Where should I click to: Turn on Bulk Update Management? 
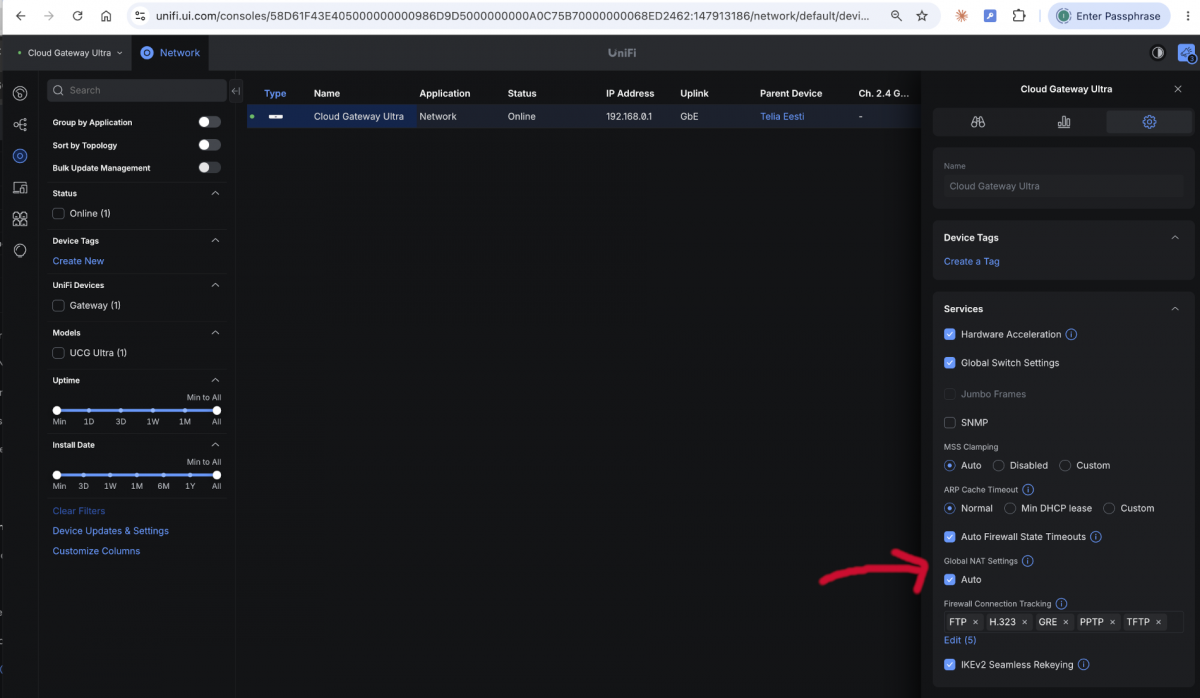pyautogui.click(x=209, y=168)
